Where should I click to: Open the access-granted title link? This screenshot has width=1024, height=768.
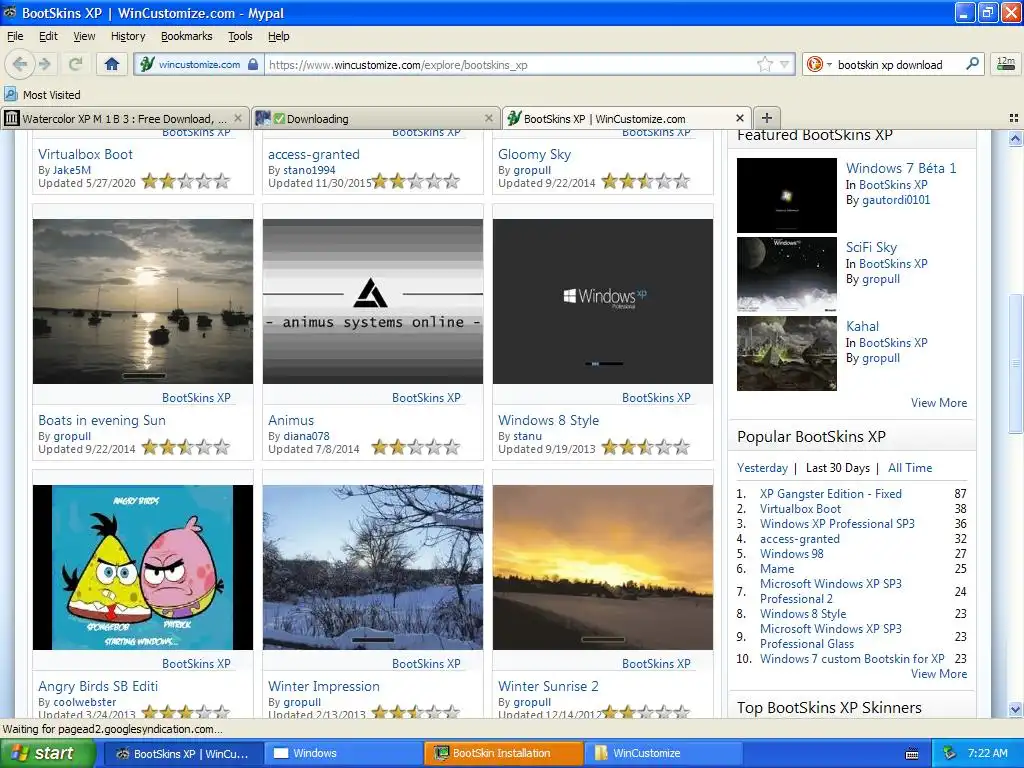pyautogui.click(x=313, y=154)
